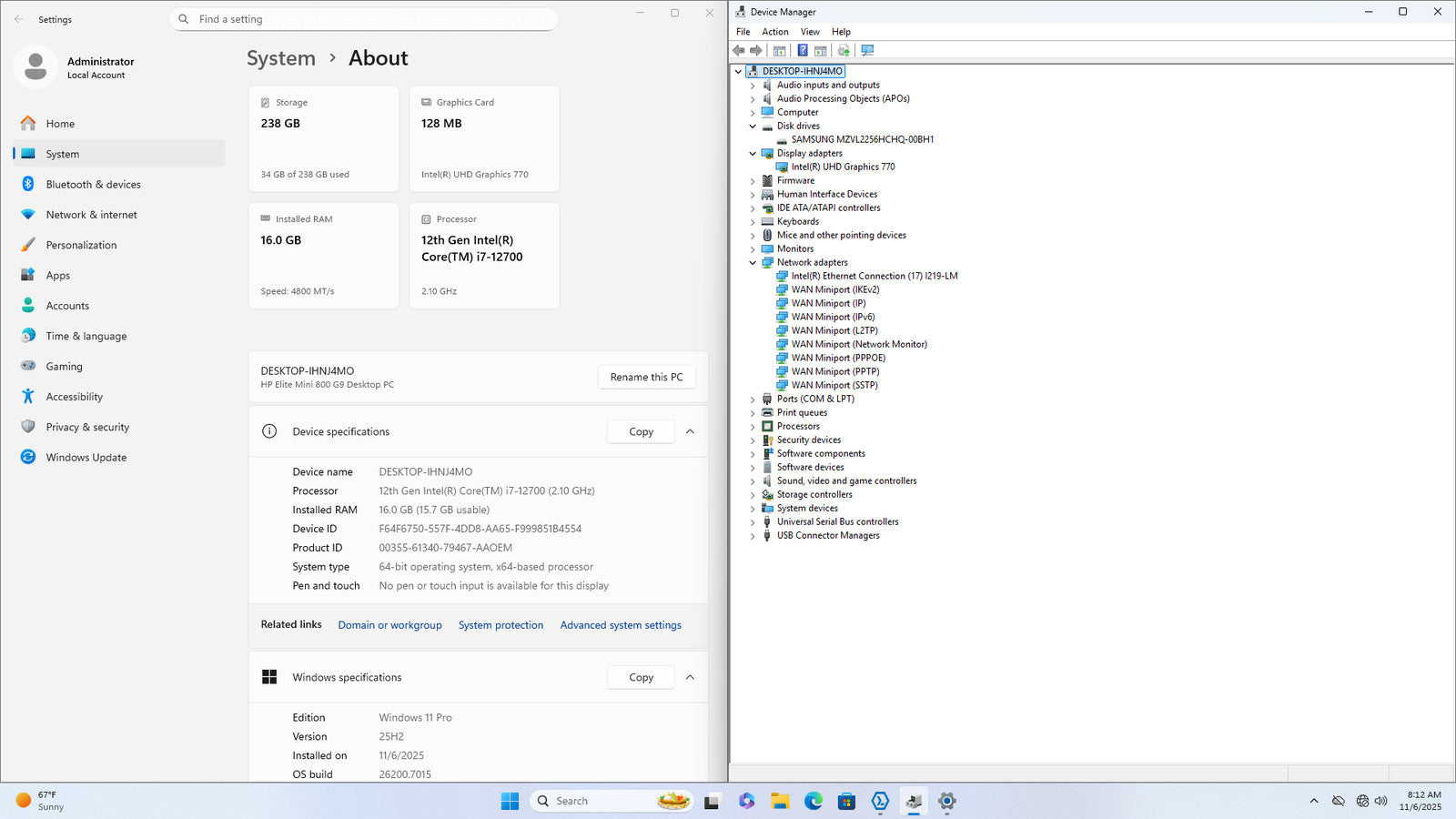This screenshot has height=819, width=1456.
Task: Click the Rename this PC button
Action: 646,378
